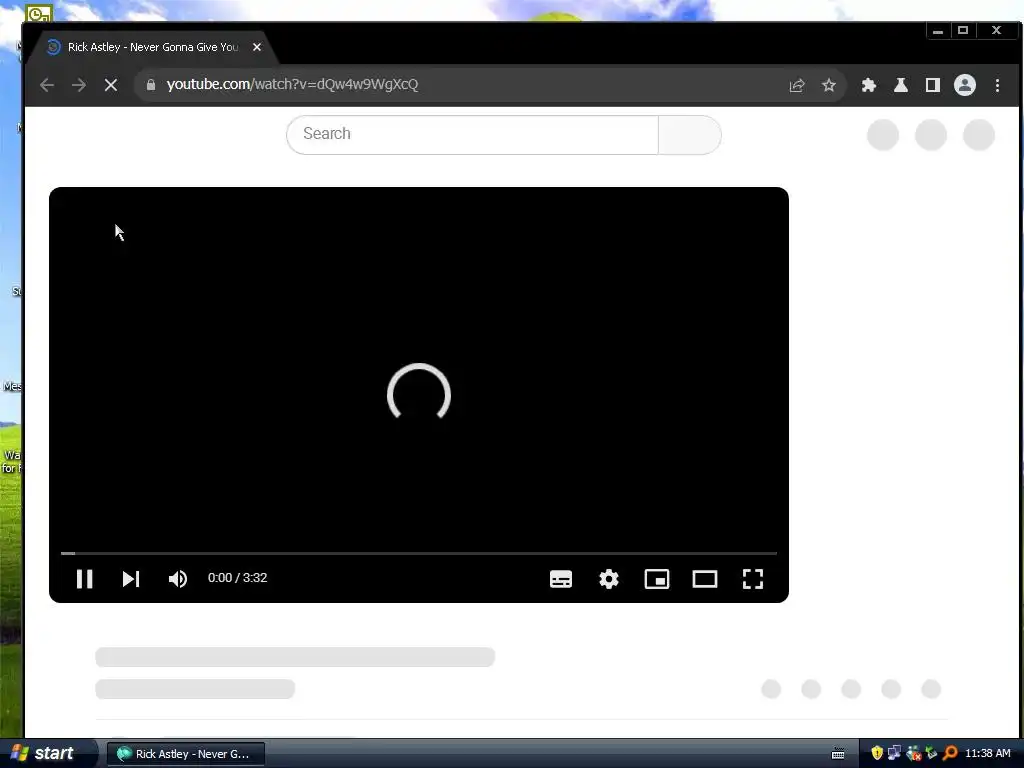Select the Rick Astley - Never Gonna Give You tab
Viewport: 1024px width, 768px height.
pyautogui.click(x=152, y=47)
